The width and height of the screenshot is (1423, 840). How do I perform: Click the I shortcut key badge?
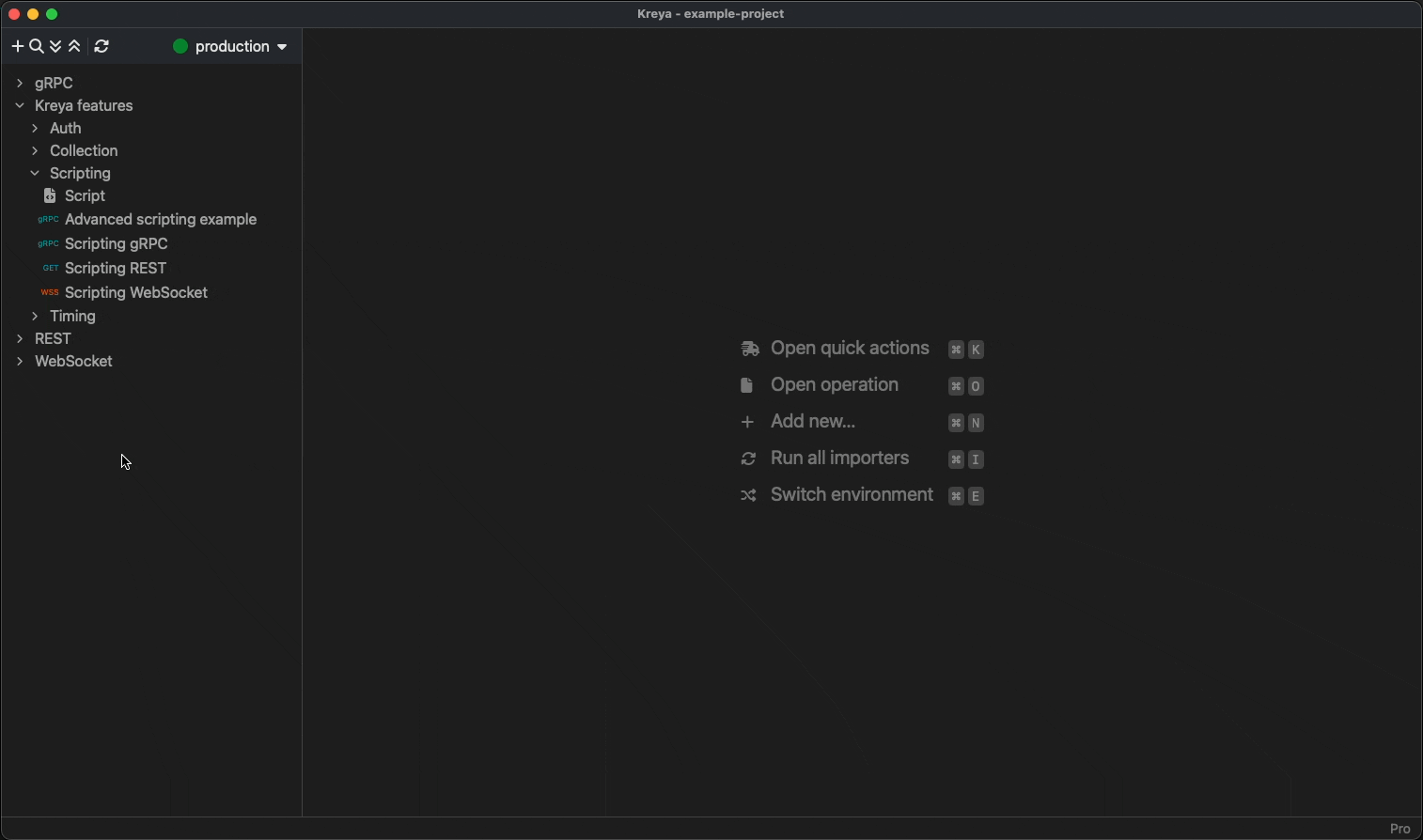977,459
